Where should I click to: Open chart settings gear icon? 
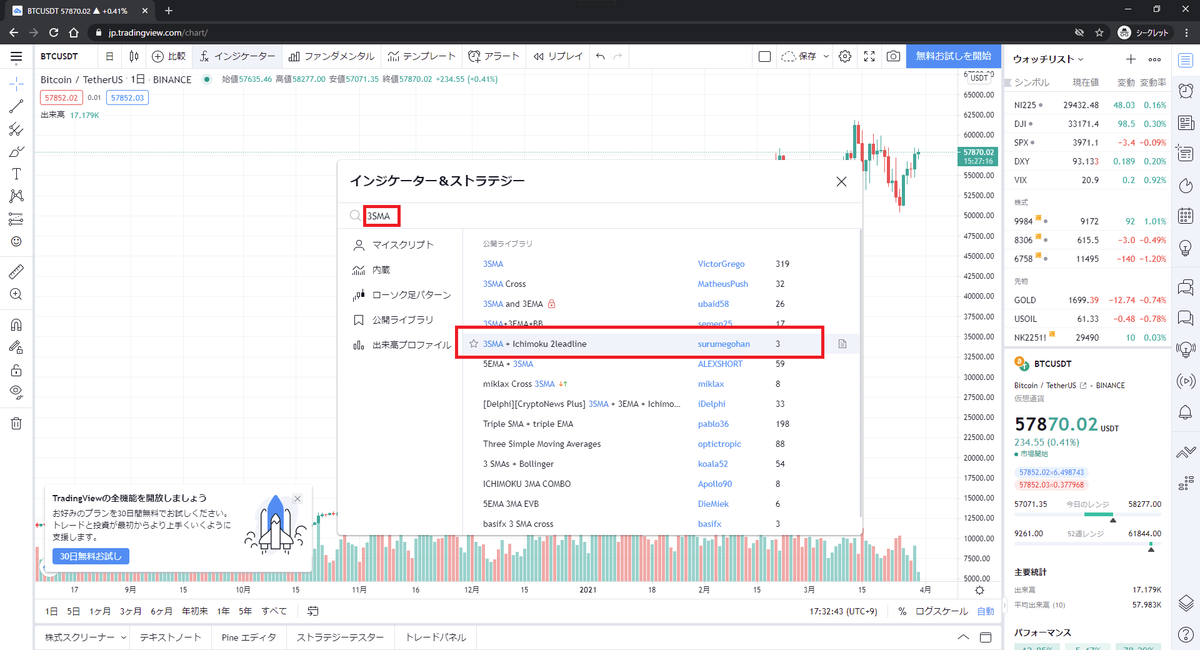(x=845, y=57)
